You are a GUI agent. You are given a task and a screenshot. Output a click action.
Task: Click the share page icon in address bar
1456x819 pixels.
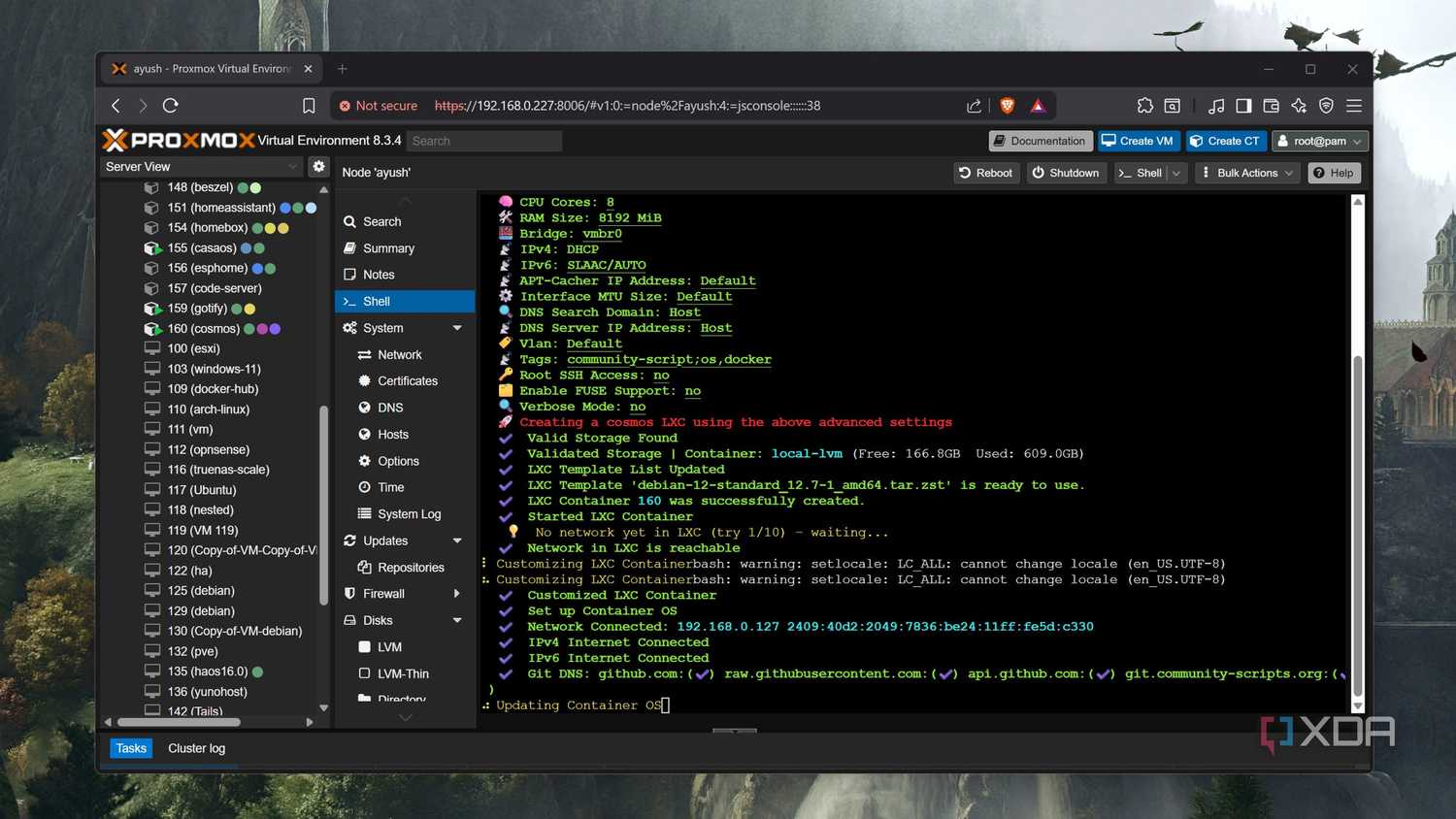click(x=974, y=106)
